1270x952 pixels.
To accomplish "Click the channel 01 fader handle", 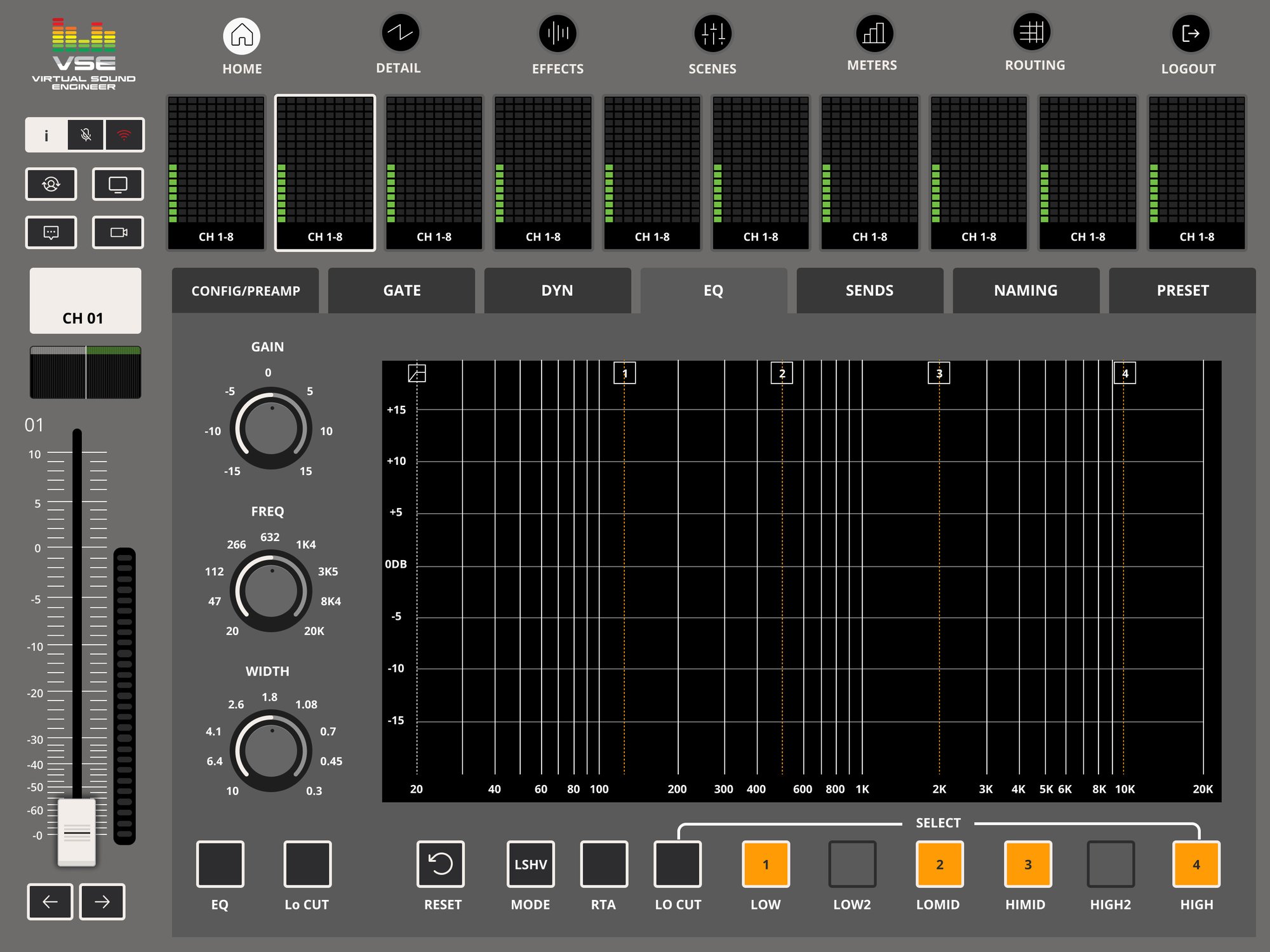I will [x=77, y=831].
